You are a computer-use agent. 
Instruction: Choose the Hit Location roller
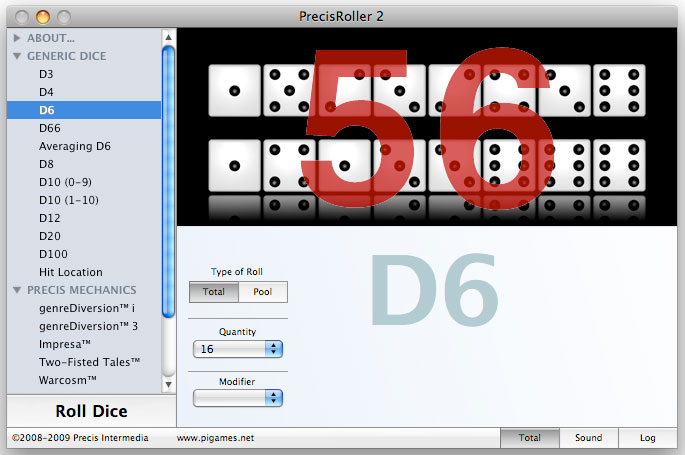84,272
